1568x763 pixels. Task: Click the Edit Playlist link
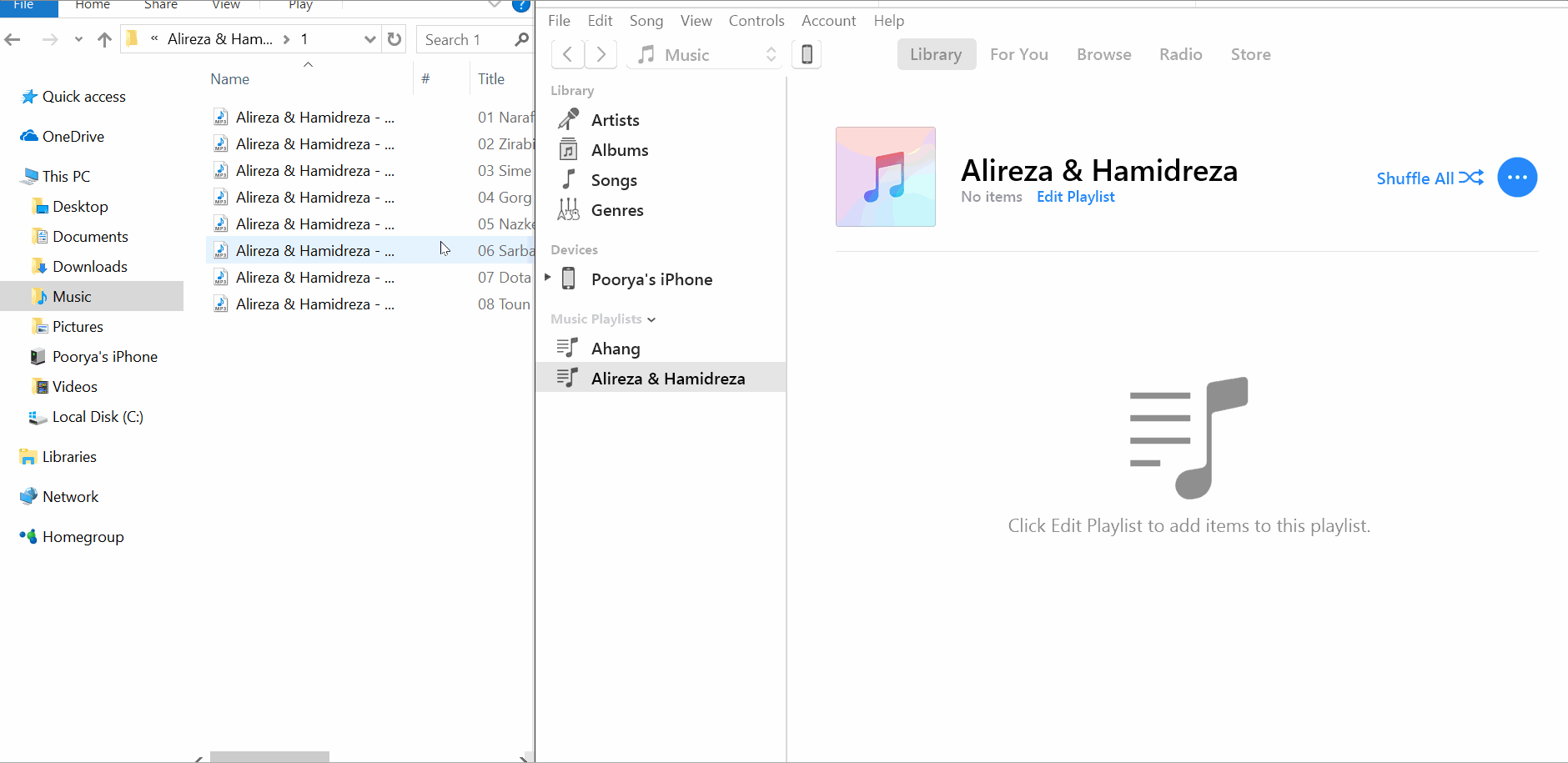coord(1076,197)
